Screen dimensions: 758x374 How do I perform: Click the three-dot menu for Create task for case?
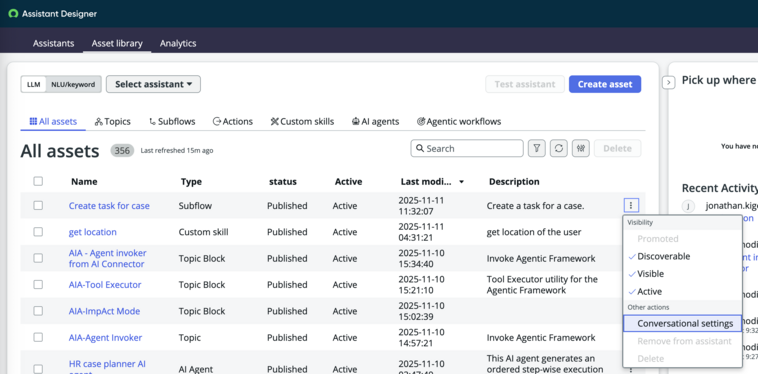click(631, 205)
